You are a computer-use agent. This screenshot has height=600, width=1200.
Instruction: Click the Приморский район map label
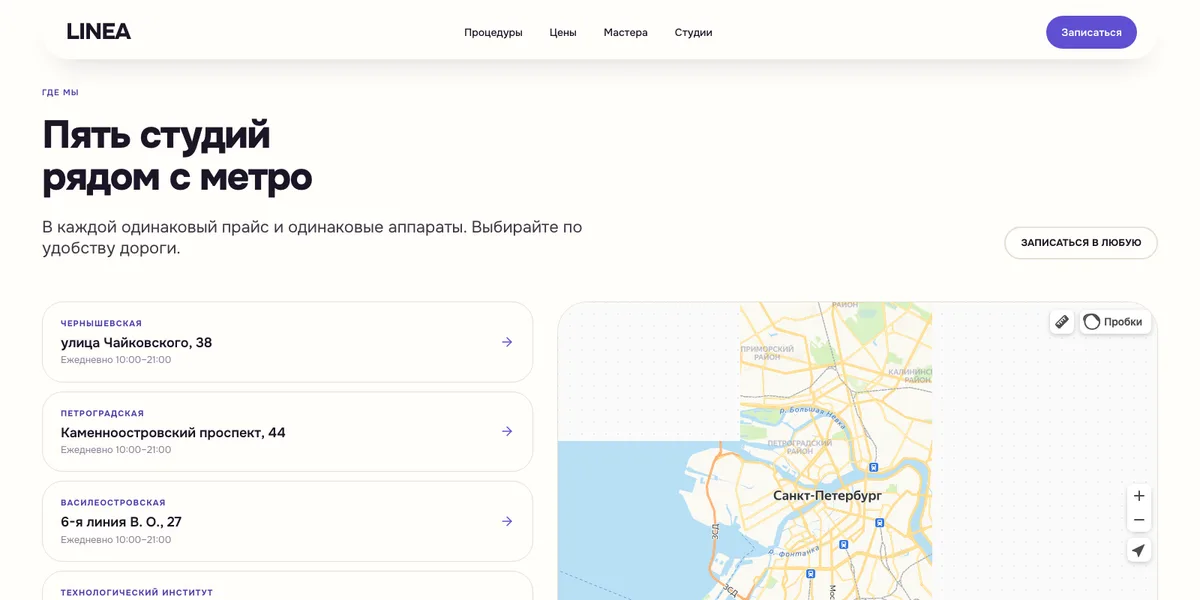coord(767,353)
